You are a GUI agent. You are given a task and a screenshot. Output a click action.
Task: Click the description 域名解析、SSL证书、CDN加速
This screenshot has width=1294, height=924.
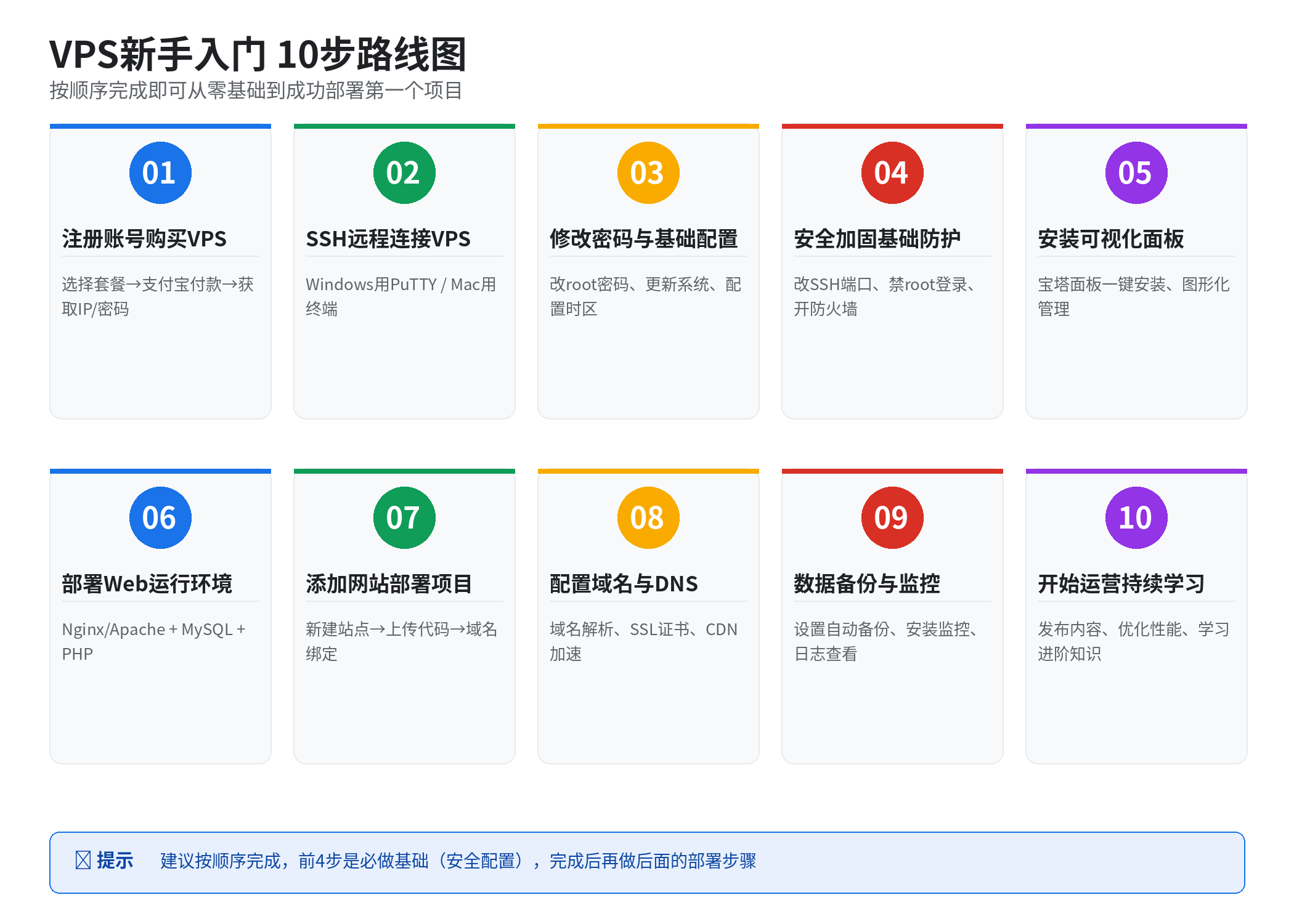point(643,641)
